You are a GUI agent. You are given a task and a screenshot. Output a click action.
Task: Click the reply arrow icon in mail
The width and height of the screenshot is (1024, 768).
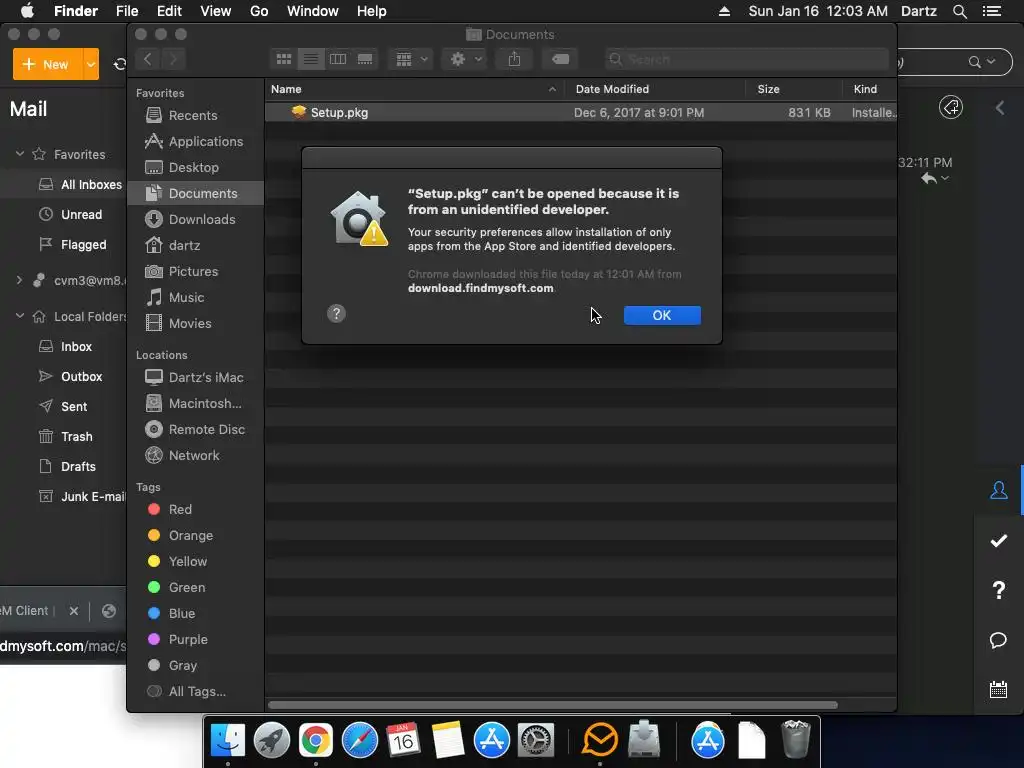929,178
